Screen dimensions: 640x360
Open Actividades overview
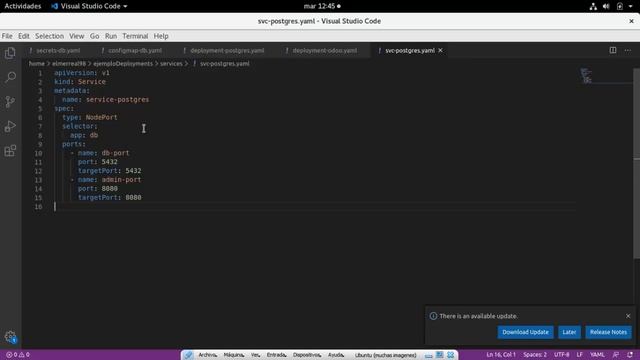(x=23, y=6)
